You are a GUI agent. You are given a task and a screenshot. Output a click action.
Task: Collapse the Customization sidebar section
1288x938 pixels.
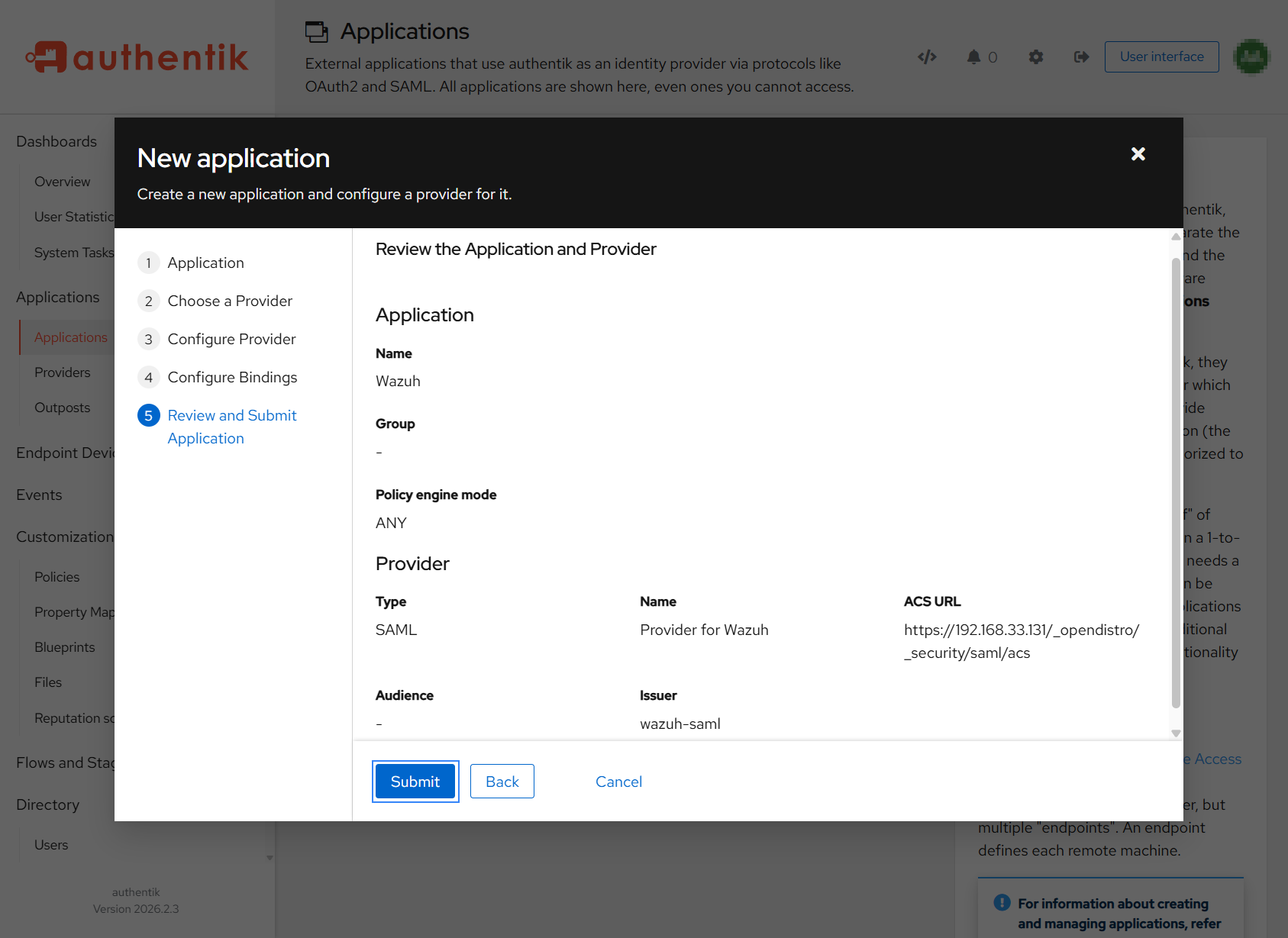tap(65, 537)
